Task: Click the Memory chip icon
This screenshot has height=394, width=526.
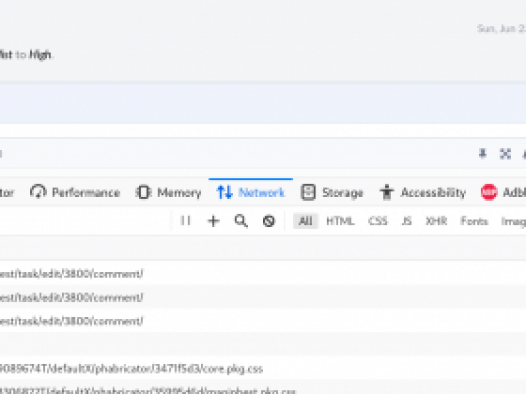Action: 144,192
